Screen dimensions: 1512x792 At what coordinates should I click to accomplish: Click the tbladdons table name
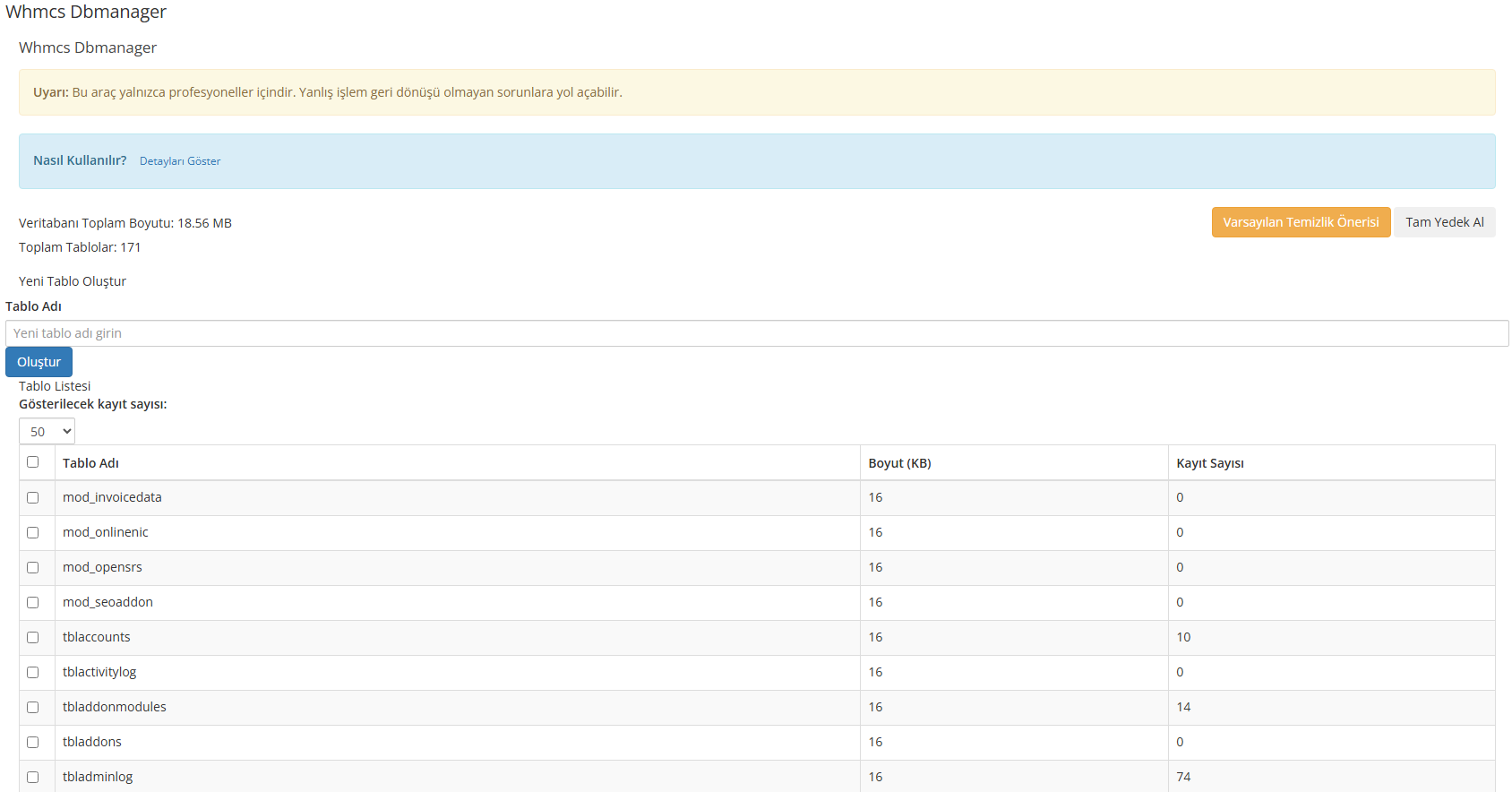tap(92, 742)
